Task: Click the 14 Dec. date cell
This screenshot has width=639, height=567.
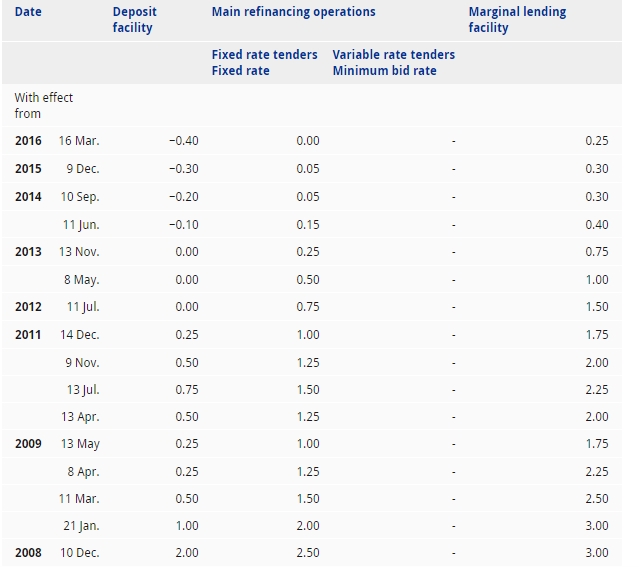Action: 80,335
